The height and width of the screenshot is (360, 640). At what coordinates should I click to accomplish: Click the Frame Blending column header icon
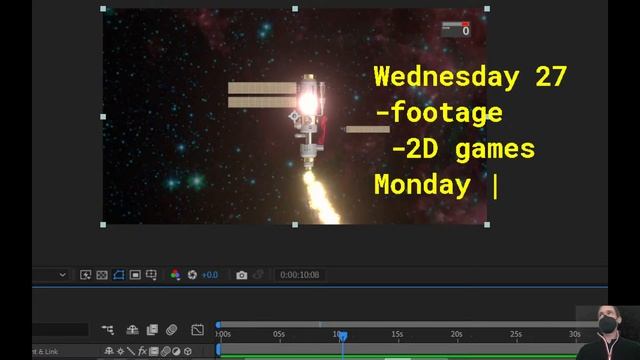pyautogui.click(x=154, y=351)
